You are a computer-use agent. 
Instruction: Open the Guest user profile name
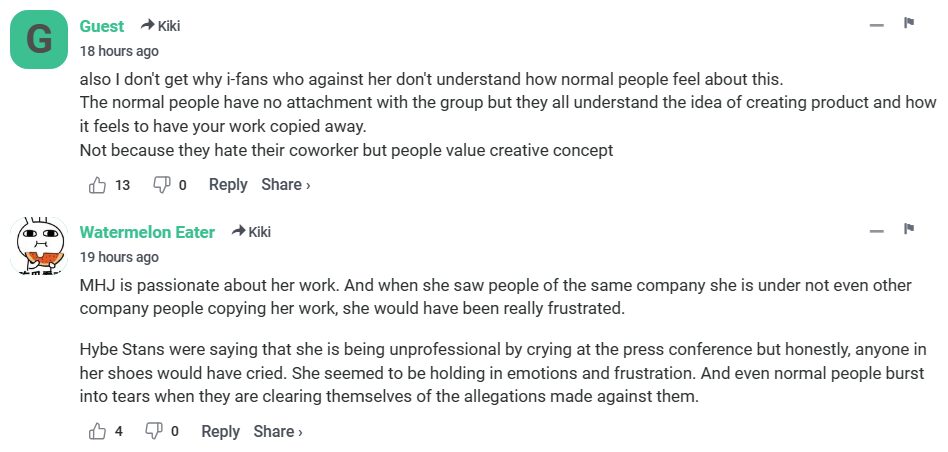point(102,26)
